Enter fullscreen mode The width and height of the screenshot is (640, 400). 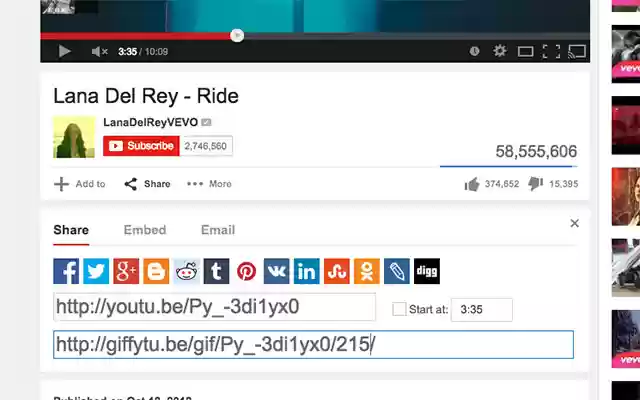[551, 51]
